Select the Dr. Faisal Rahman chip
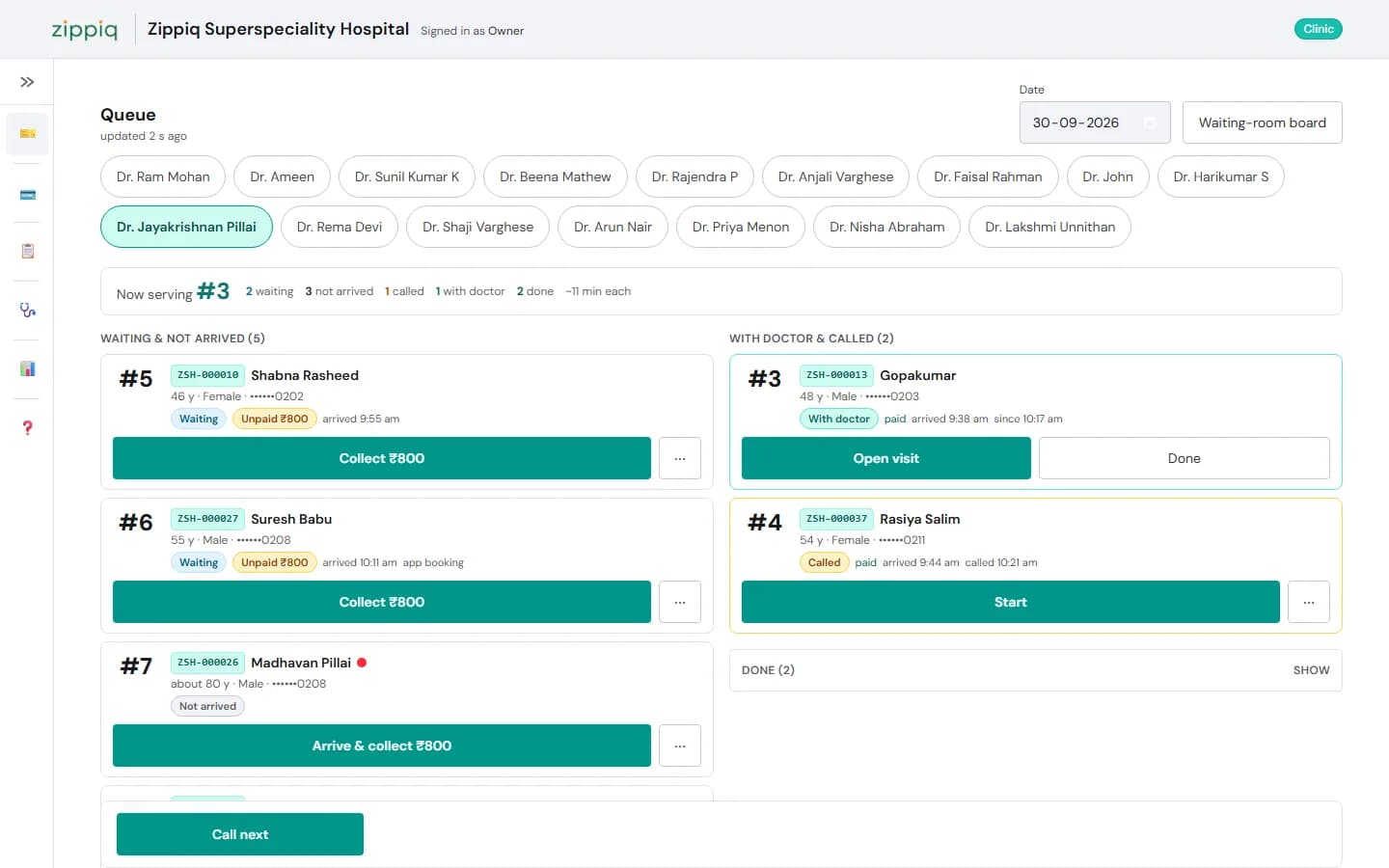This screenshot has width=1389, height=868. tap(988, 176)
